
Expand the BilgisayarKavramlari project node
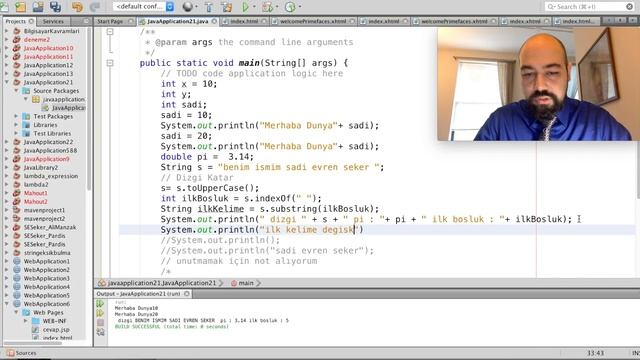[x=7, y=31]
